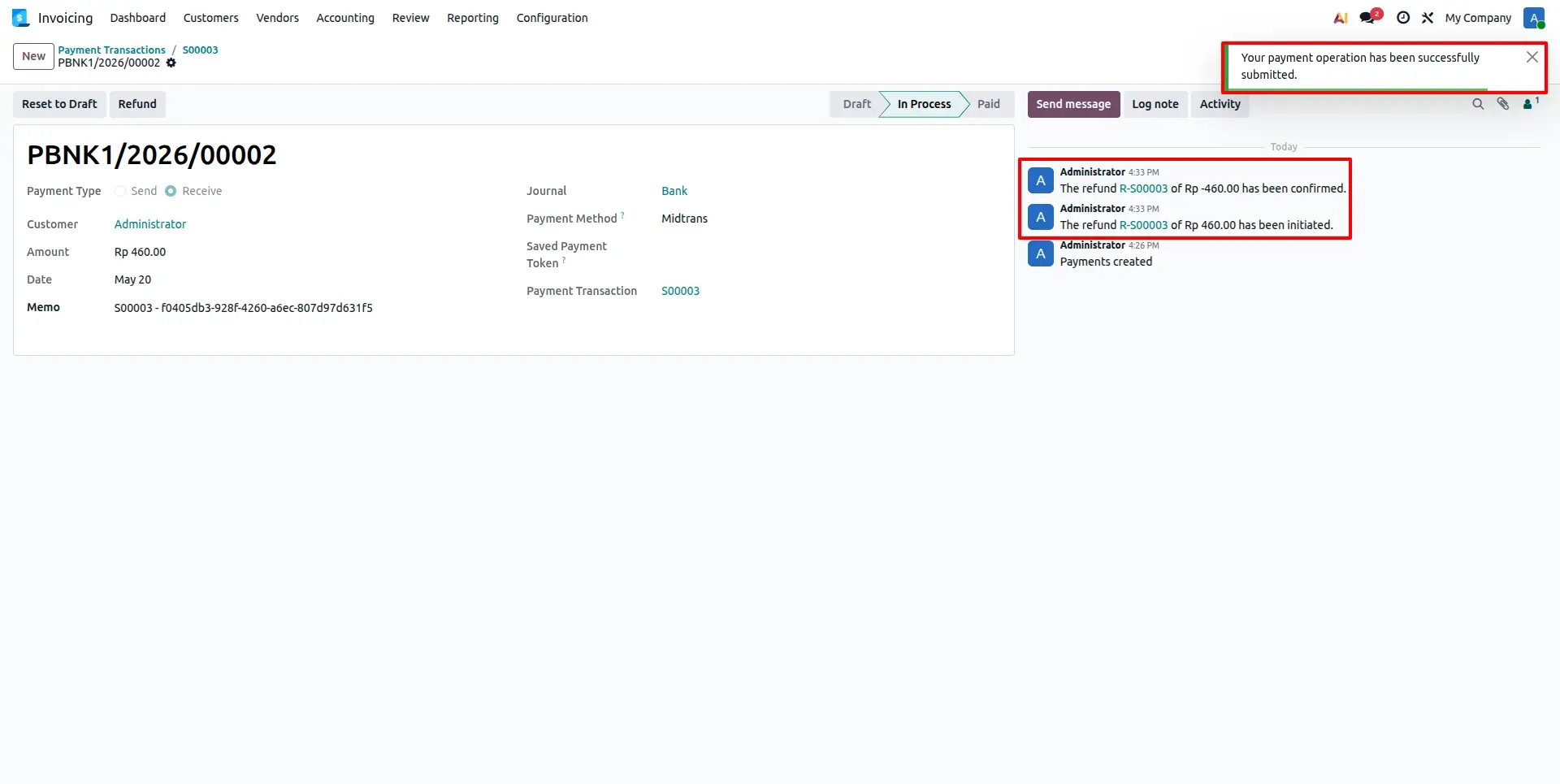Viewport: 1560px width, 784px height.
Task: Click the May 20 date value
Action: point(132,279)
